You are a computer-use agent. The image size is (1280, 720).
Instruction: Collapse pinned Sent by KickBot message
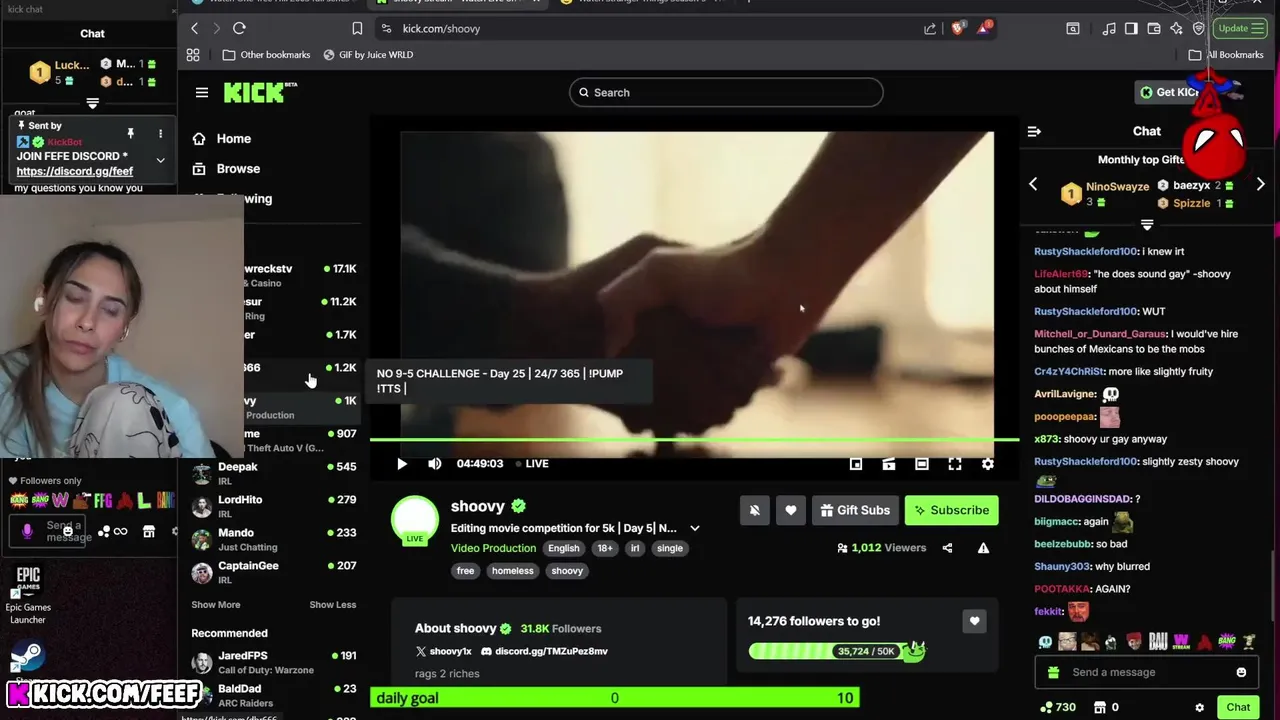coord(160,160)
